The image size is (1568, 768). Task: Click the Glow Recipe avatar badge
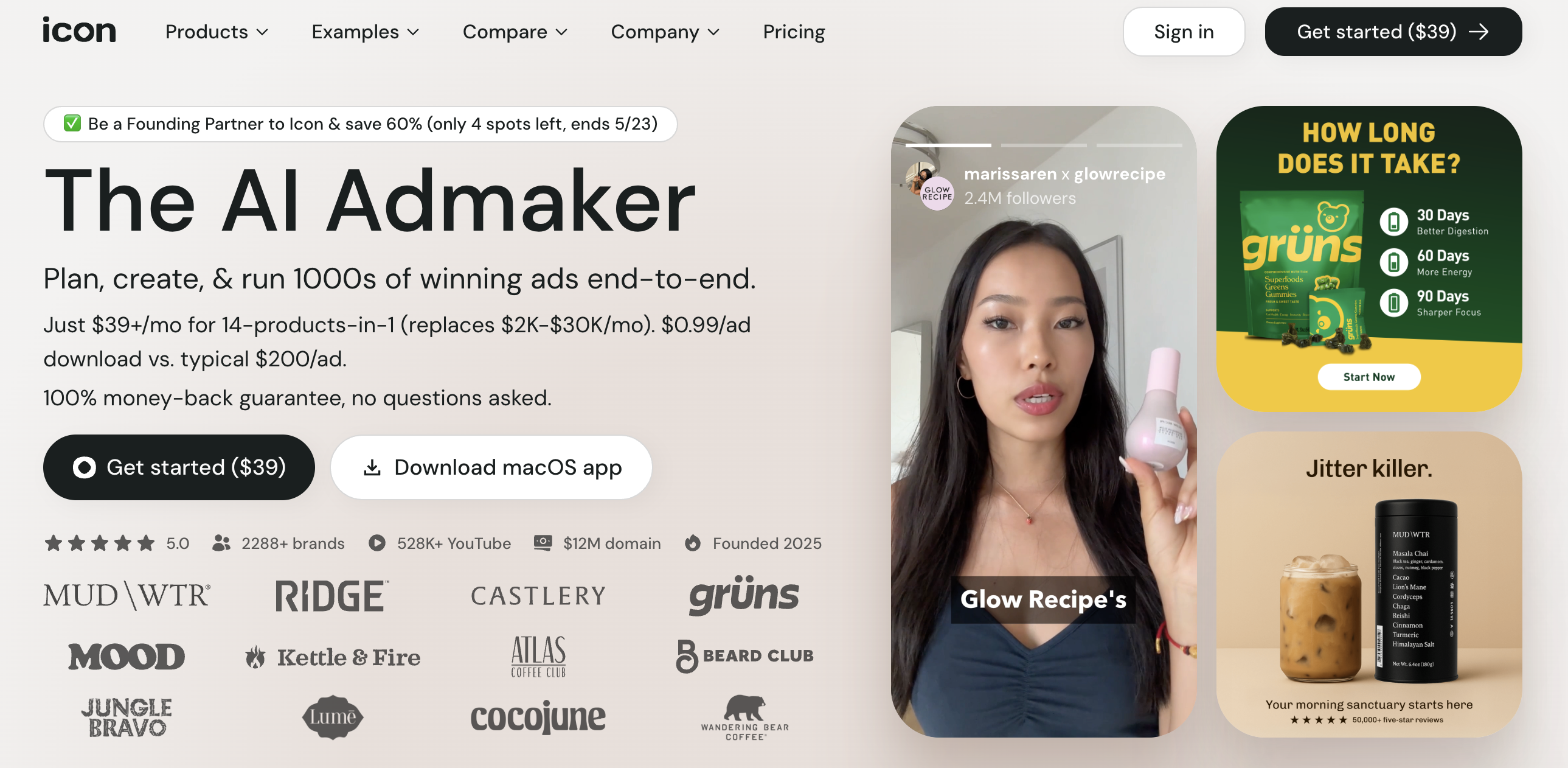click(937, 194)
